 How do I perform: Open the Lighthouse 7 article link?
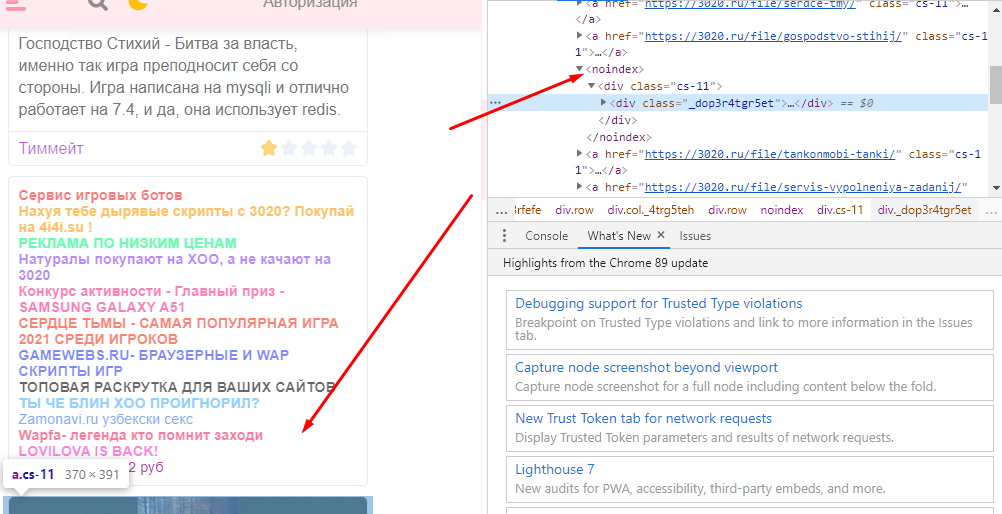[555, 469]
